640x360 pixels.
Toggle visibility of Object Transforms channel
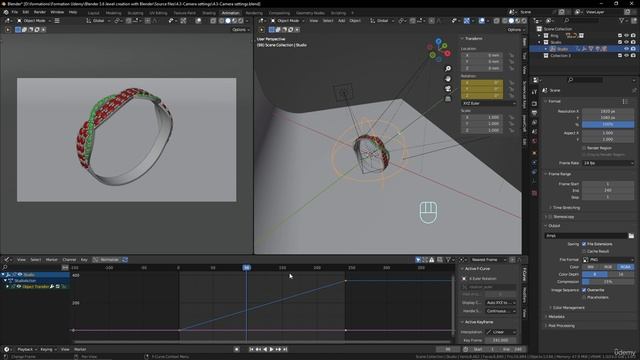(x=19, y=287)
